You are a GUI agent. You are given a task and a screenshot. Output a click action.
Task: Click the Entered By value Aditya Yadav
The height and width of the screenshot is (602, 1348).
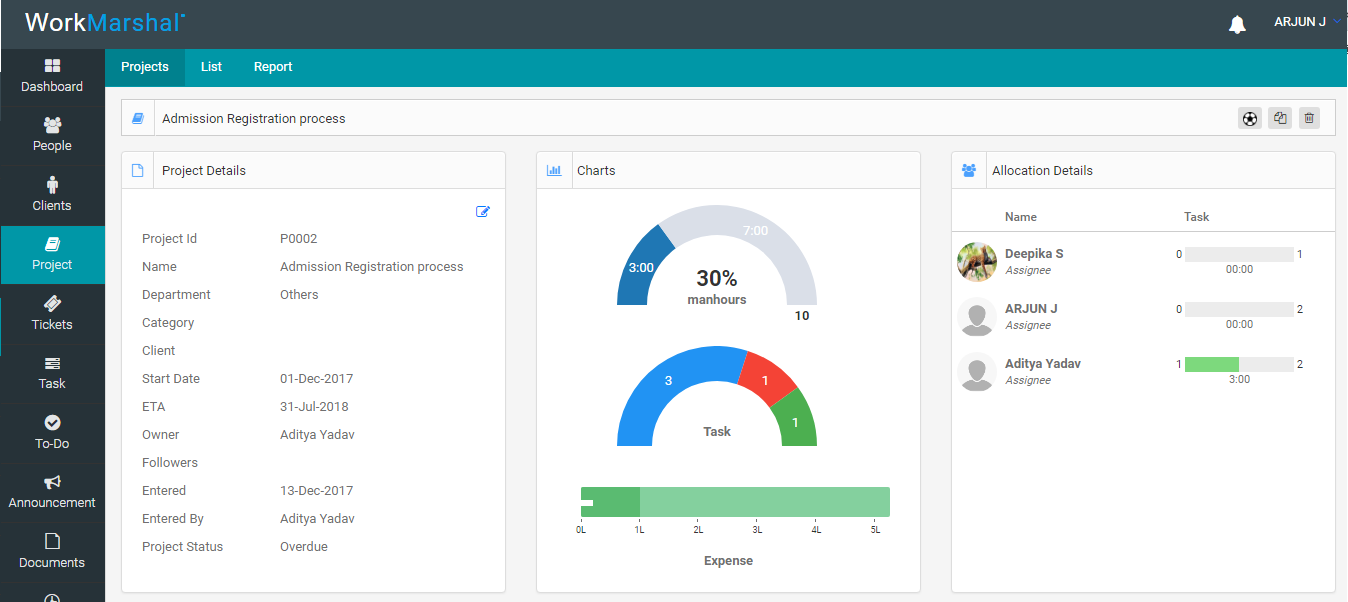(x=317, y=519)
